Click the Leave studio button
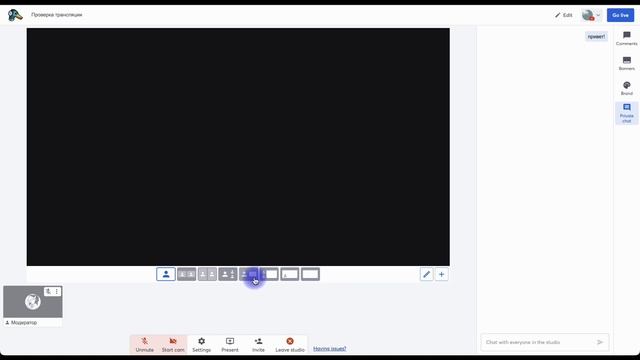 click(290, 344)
